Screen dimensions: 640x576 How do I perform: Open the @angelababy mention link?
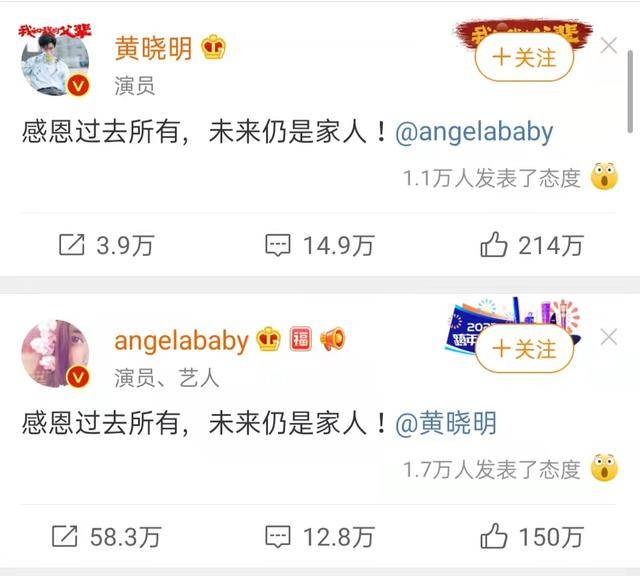pyautogui.click(x=474, y=133)
